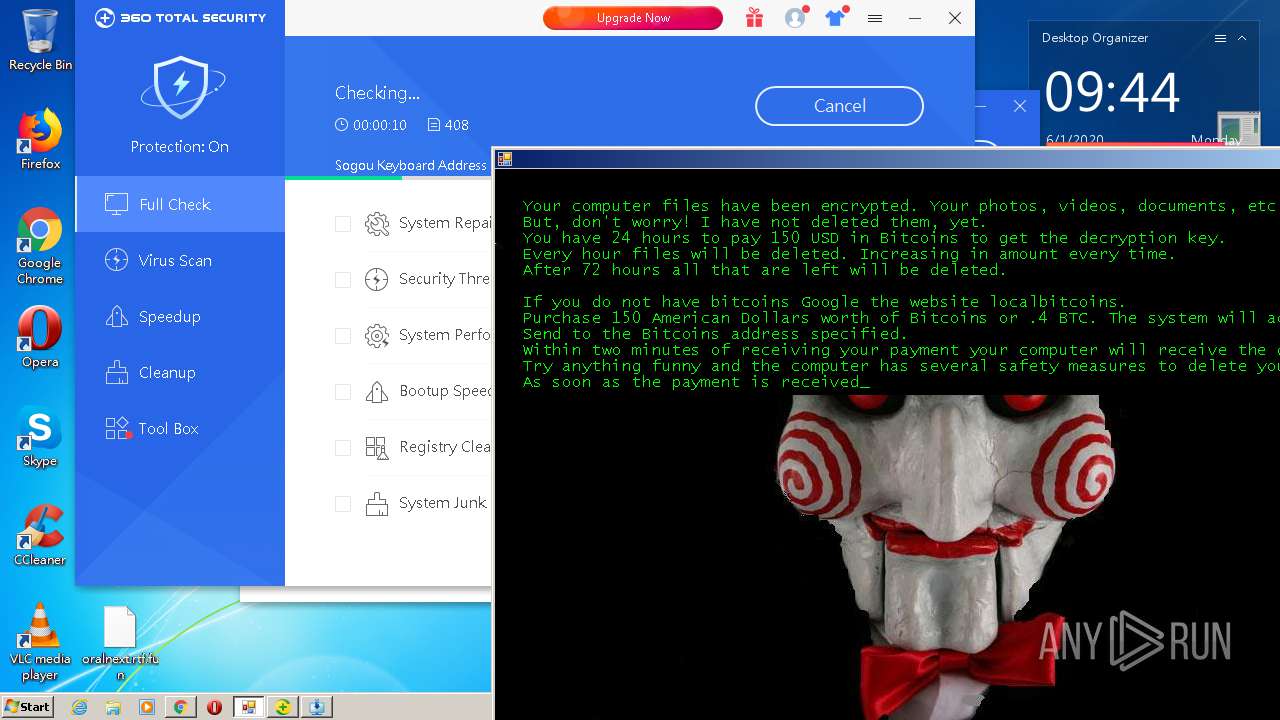Open the Firefox desktop shortcut
This screenshot has width=1280, height=720.
pos(40,140)
